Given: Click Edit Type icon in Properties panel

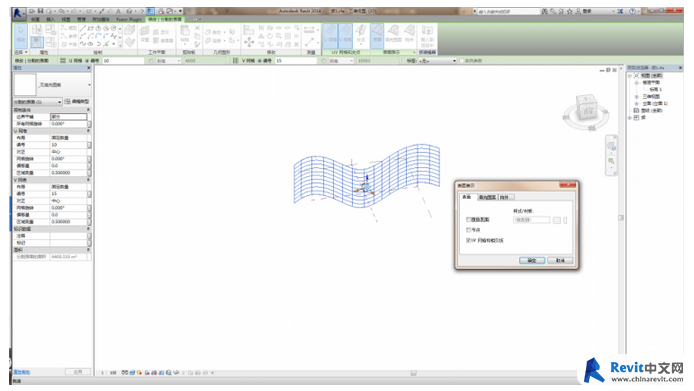Looking at the screenshot, I should [68, 102].
